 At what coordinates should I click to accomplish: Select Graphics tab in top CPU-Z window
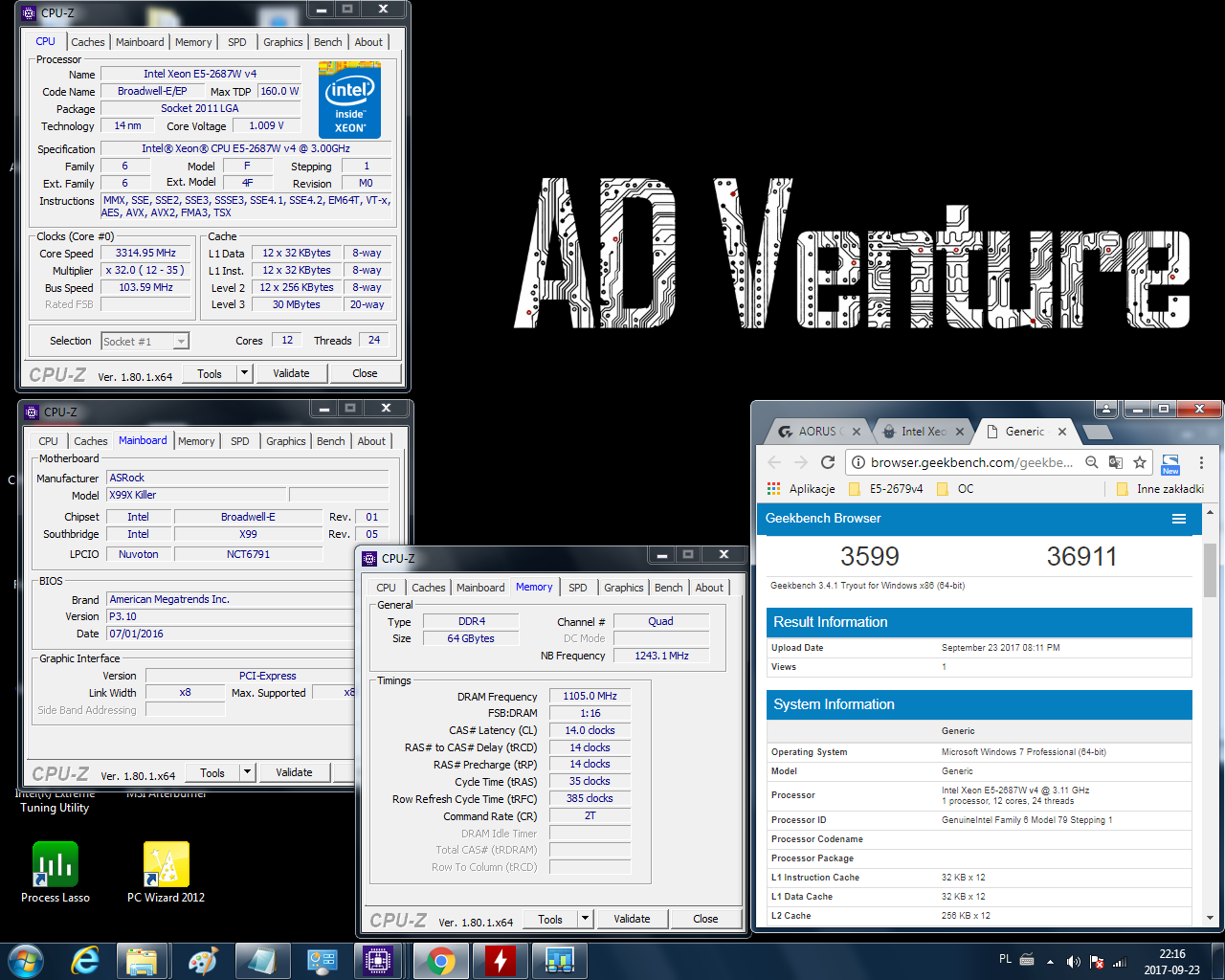coord(283,42)
